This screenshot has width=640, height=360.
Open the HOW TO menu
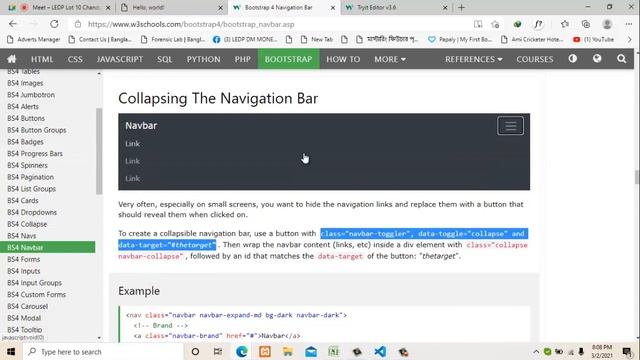pyautogui.click(x=343, y=59)
